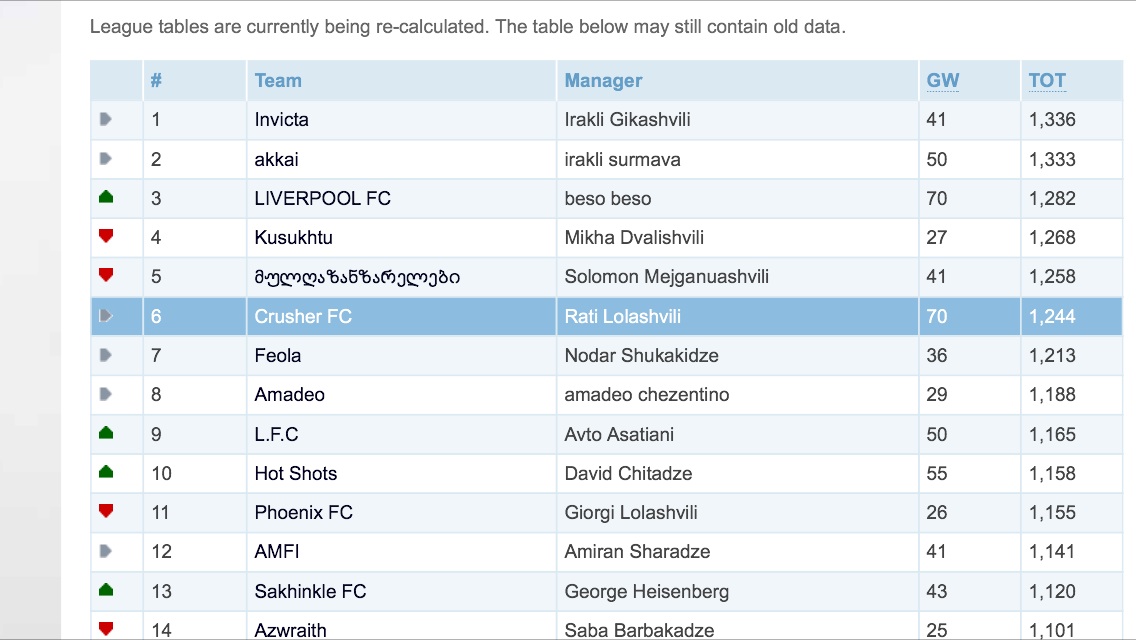The height and width of the screenshot is (640, 1136).
Task: Click the red down arrow beside Azwraith
Action: click(106, 629)
